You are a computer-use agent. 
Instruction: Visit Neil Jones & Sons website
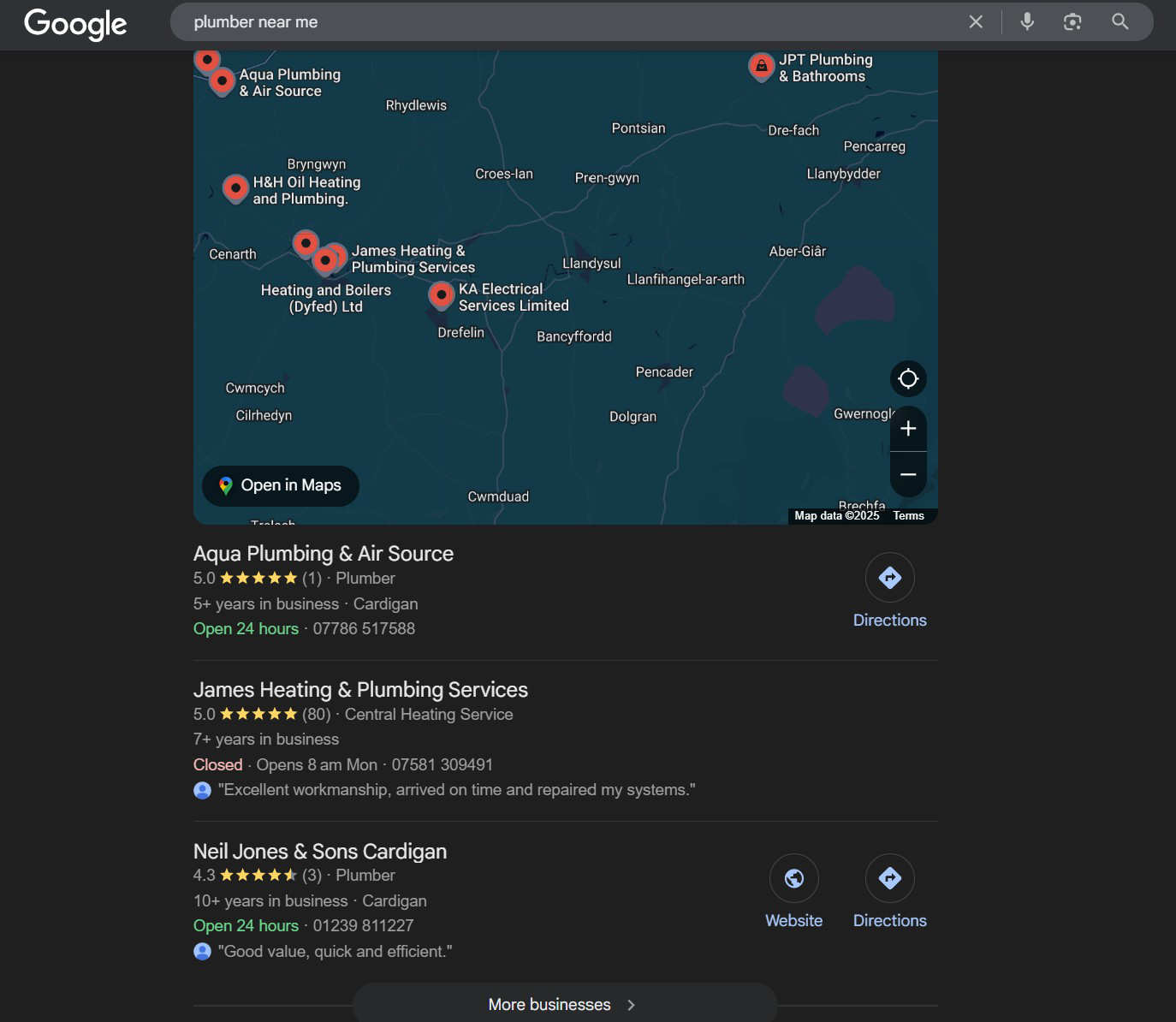[x=793, y=879]
